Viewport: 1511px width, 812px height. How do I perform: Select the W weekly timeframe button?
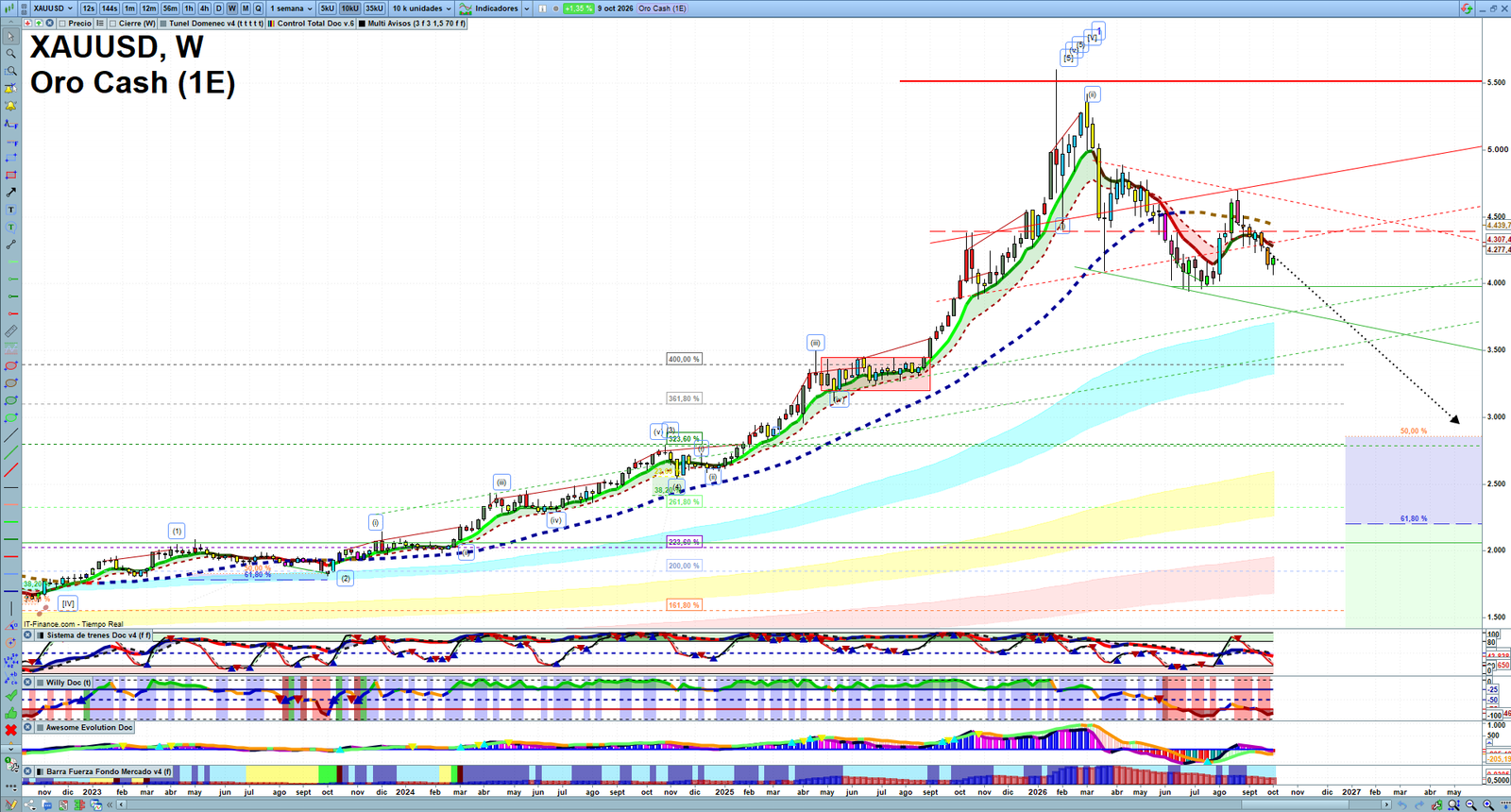point(231,8)
